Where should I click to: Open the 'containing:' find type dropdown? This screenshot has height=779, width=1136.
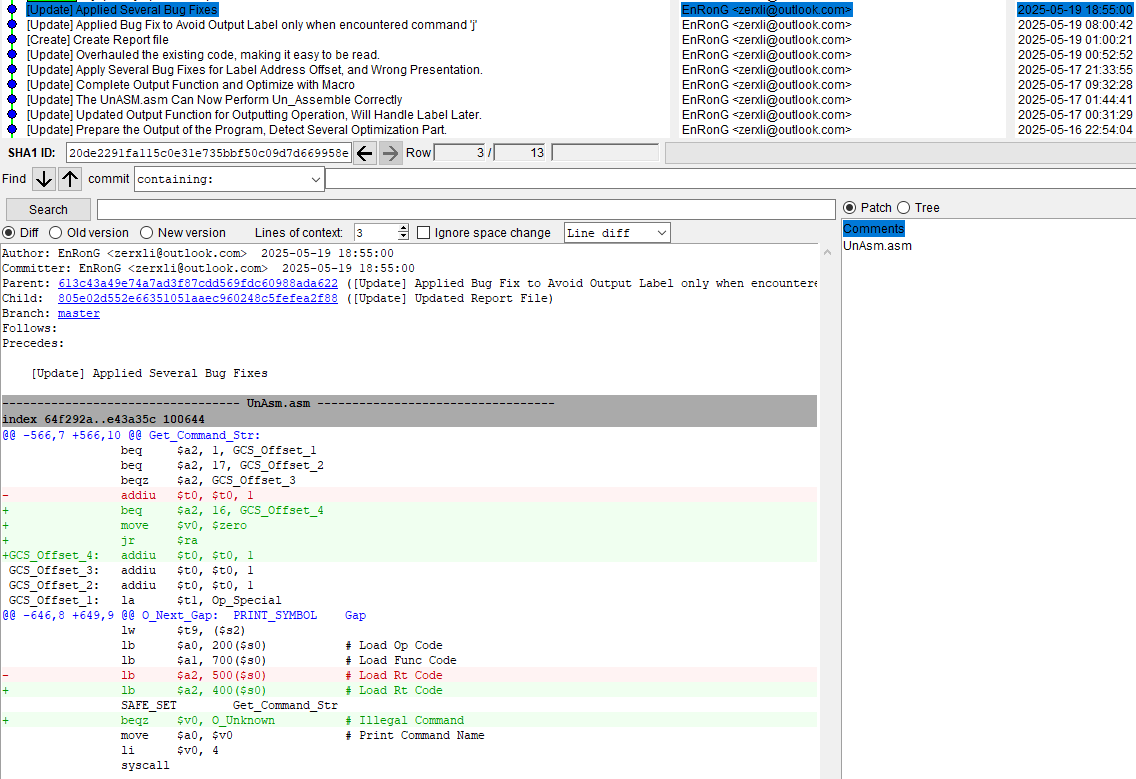(229, 179)
